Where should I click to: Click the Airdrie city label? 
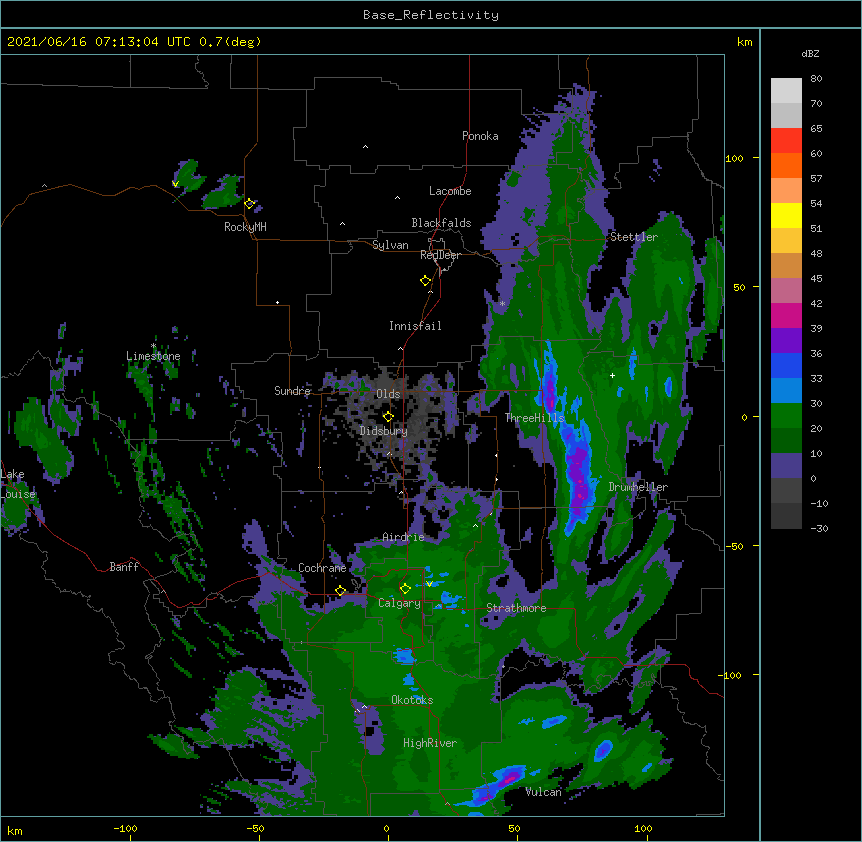point(404,537)
